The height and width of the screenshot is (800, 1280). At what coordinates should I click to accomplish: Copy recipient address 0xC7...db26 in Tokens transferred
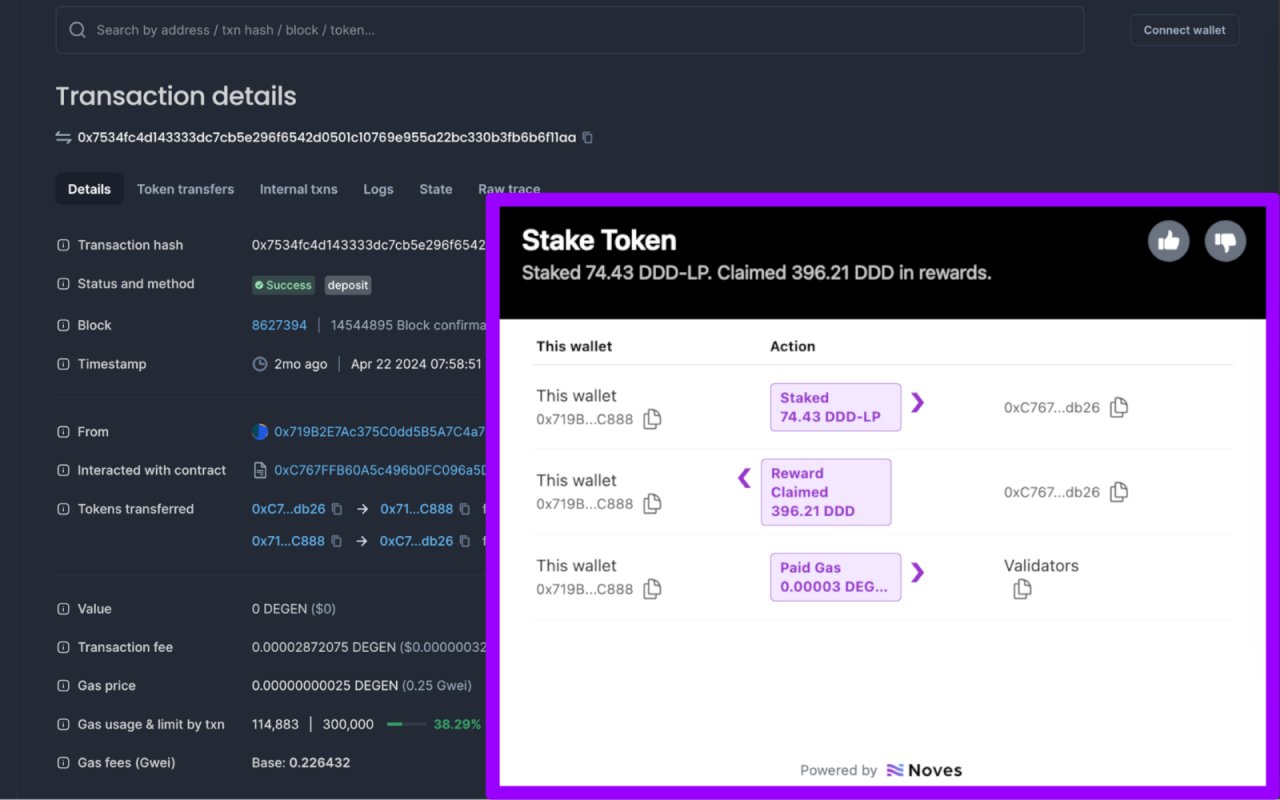465,541
